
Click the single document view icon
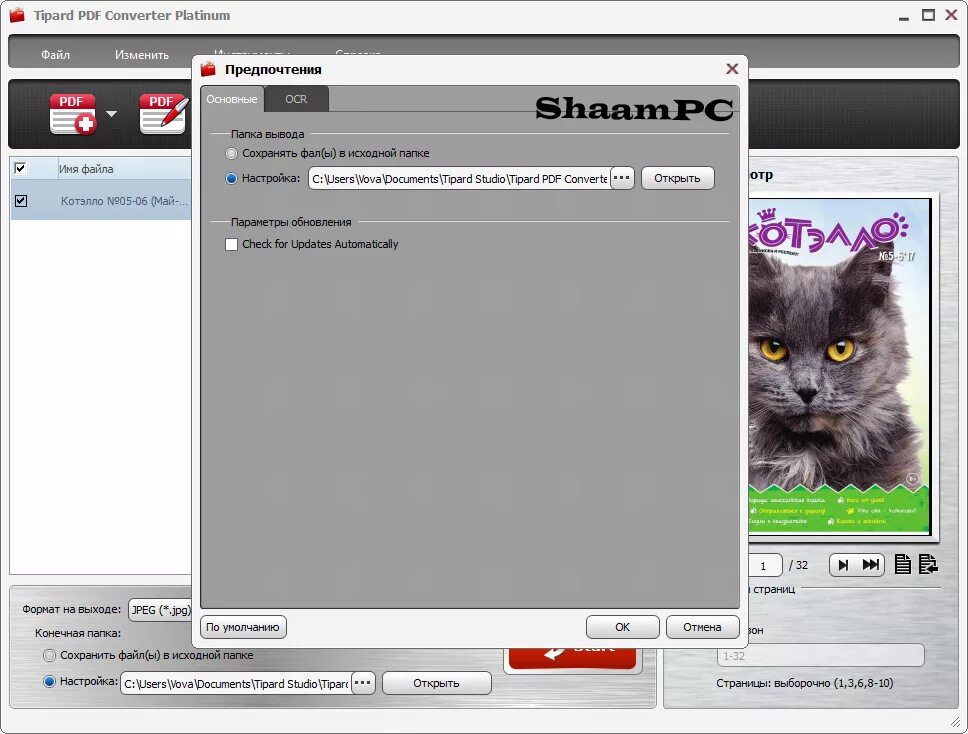[x=903, y=564]
